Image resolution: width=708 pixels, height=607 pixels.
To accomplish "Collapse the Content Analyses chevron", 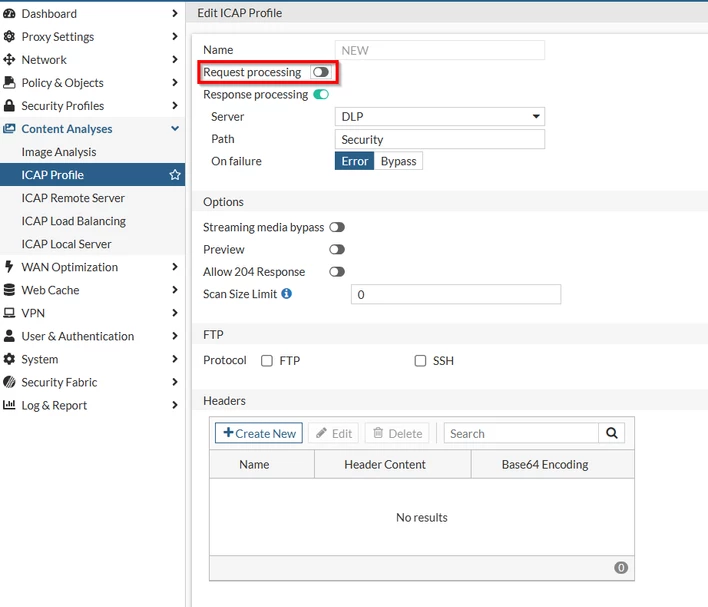I will pyautogui.click(x=175, y=129).
